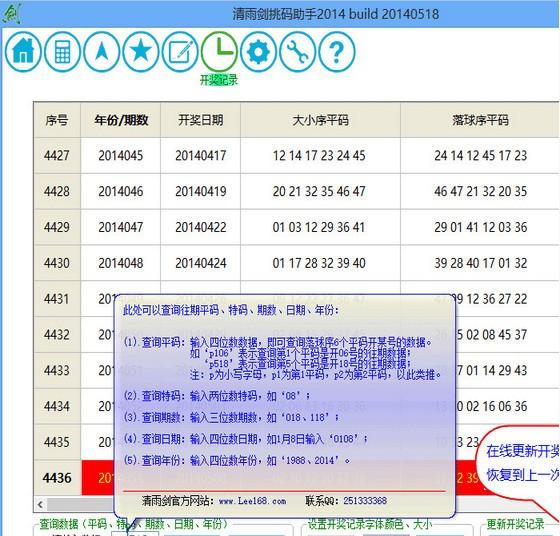Click the www.Lee168.com website link

tap(252, 501)
